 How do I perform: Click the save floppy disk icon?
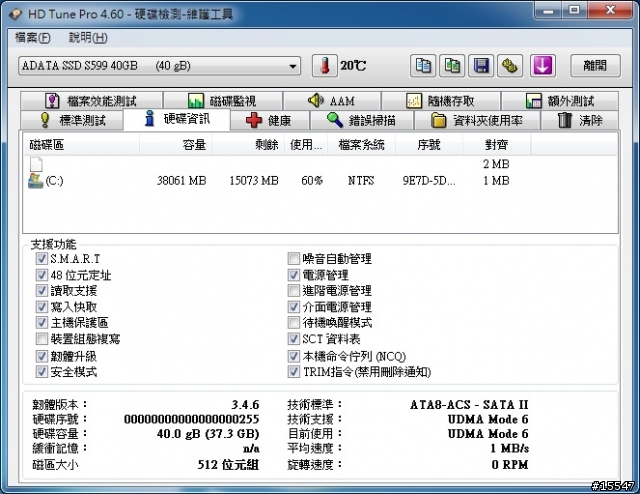click(481, 66)
